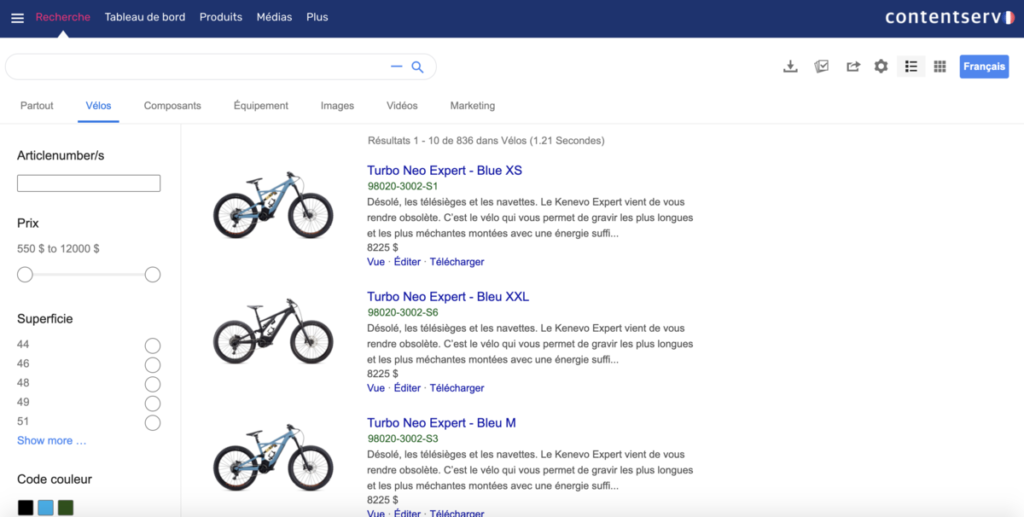Expand Superficie list with Show more

pos(52,441)
